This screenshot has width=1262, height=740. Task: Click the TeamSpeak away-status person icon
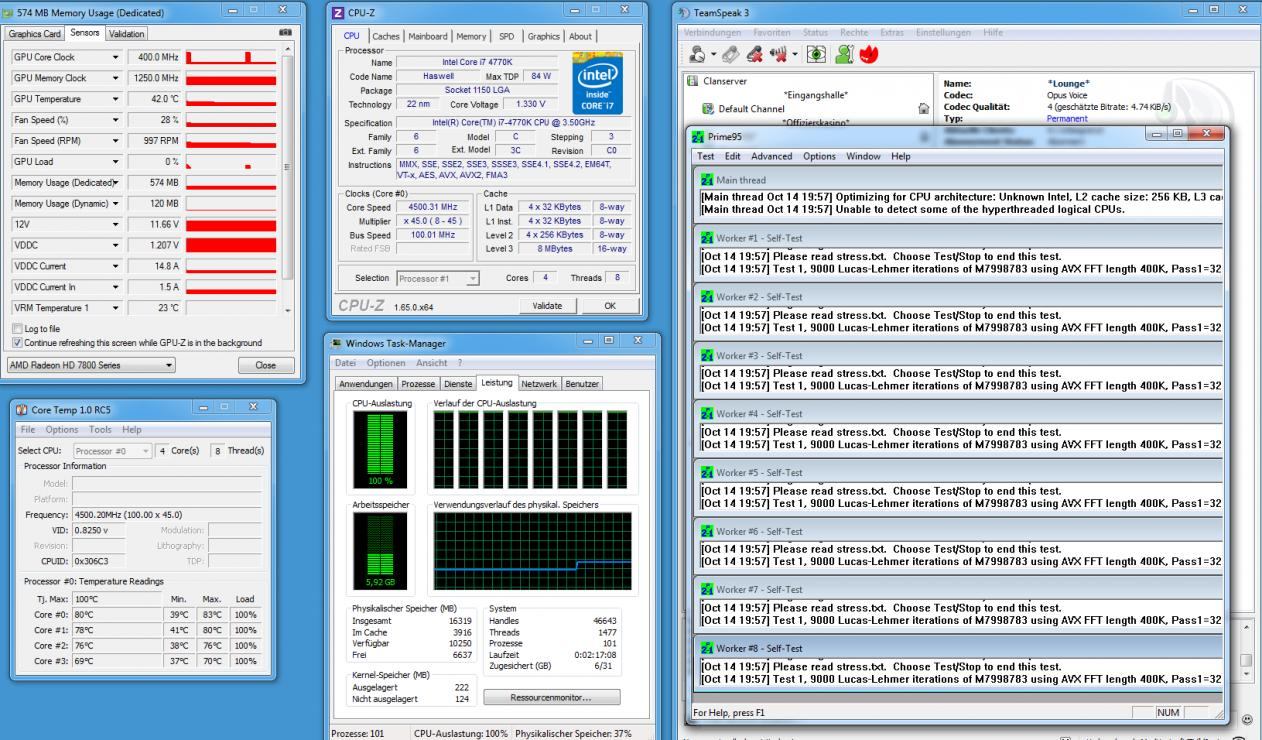point(697,53)
